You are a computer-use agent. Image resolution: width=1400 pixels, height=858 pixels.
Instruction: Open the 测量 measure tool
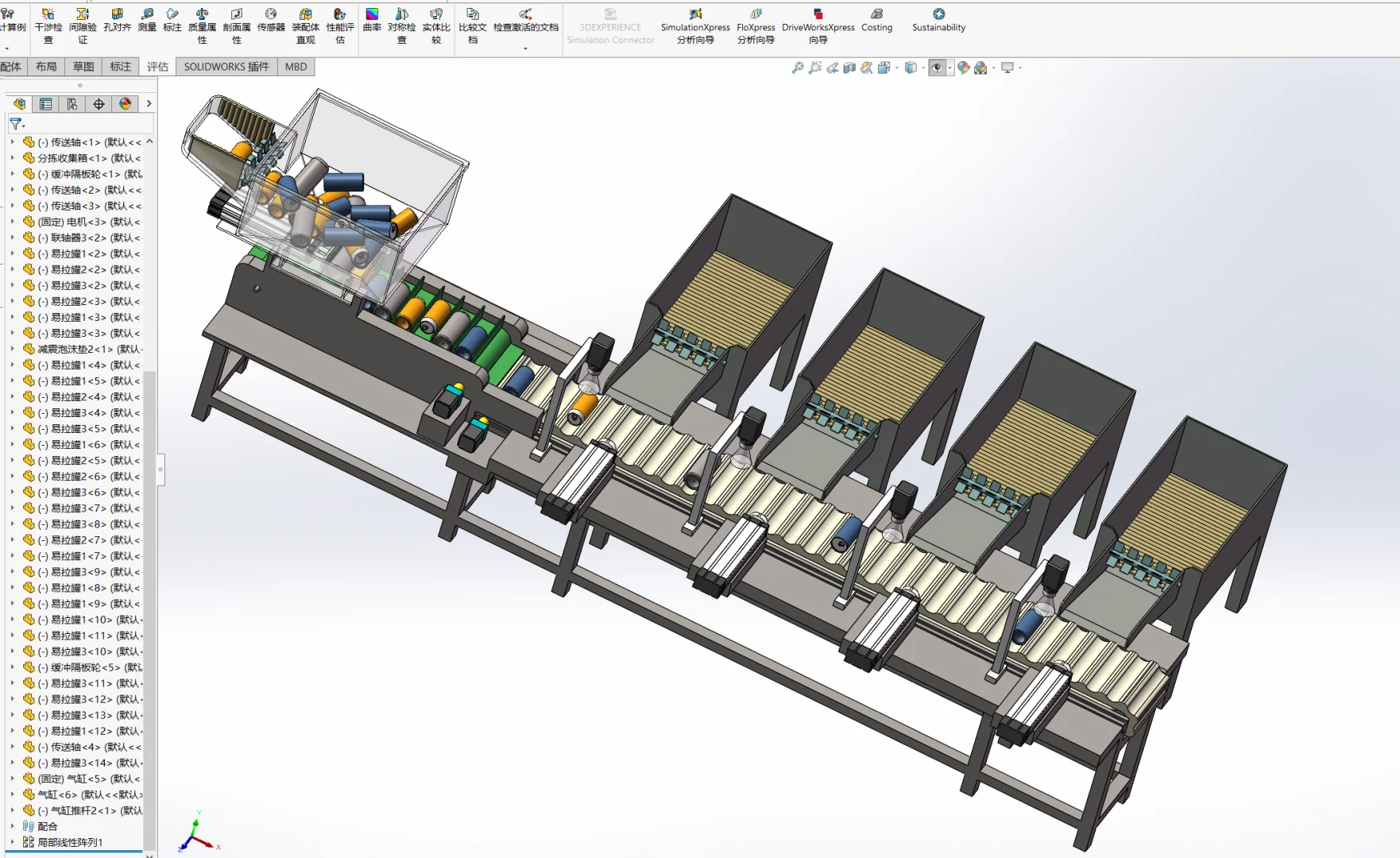[147, 20]
